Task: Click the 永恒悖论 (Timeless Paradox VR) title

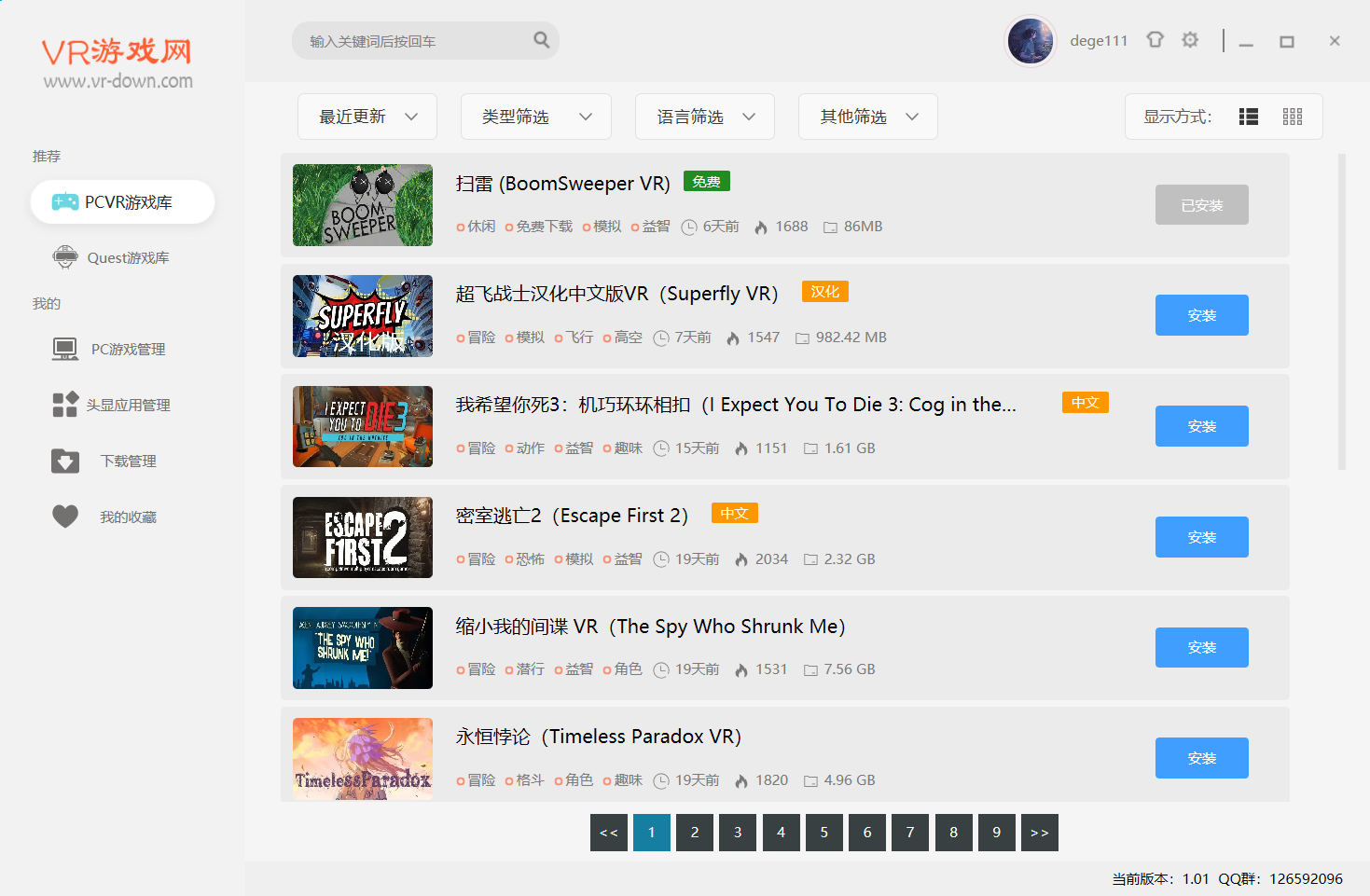Action: click(599, 737)
